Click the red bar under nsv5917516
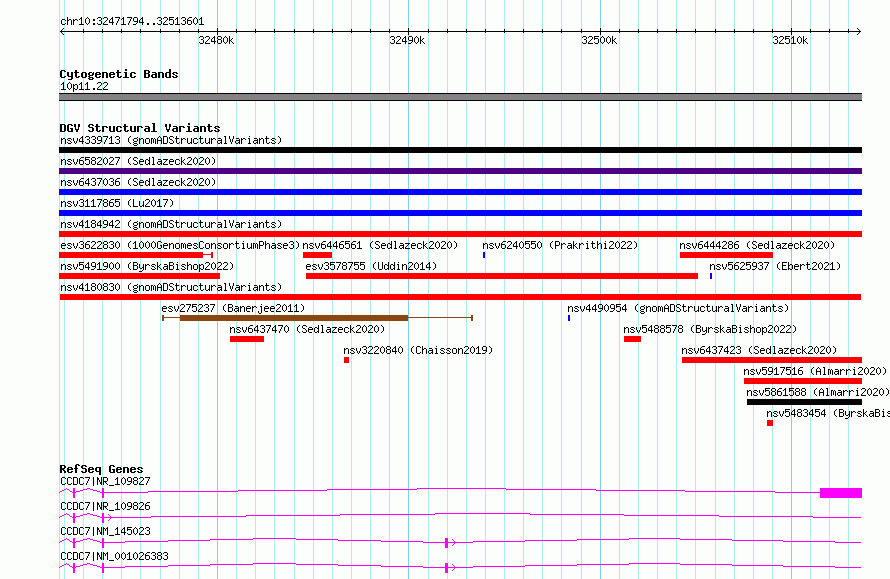This screenshot has width=890, height=579. (x=803, y=381)
